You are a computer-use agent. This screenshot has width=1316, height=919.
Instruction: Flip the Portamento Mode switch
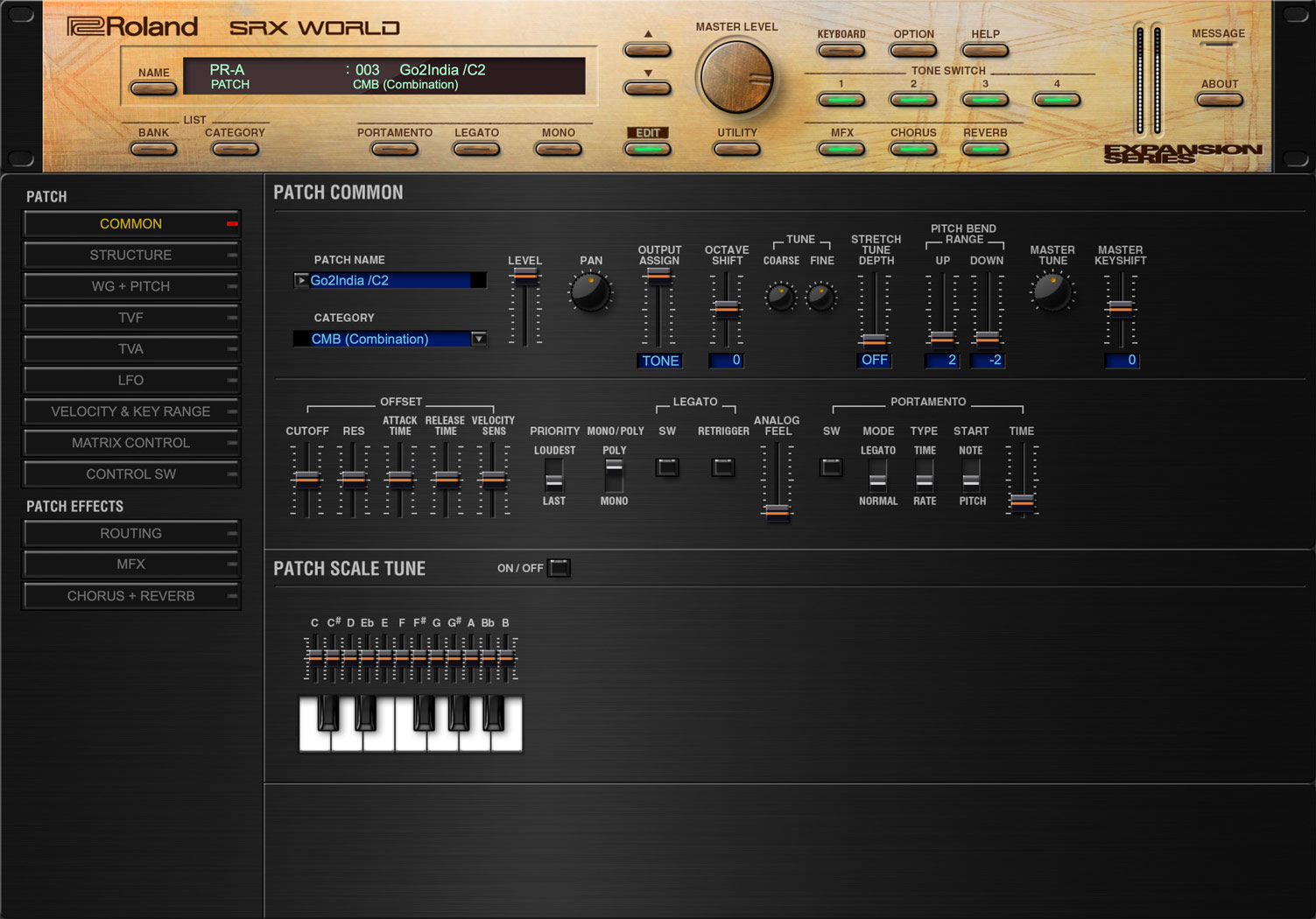click(877, 475)
